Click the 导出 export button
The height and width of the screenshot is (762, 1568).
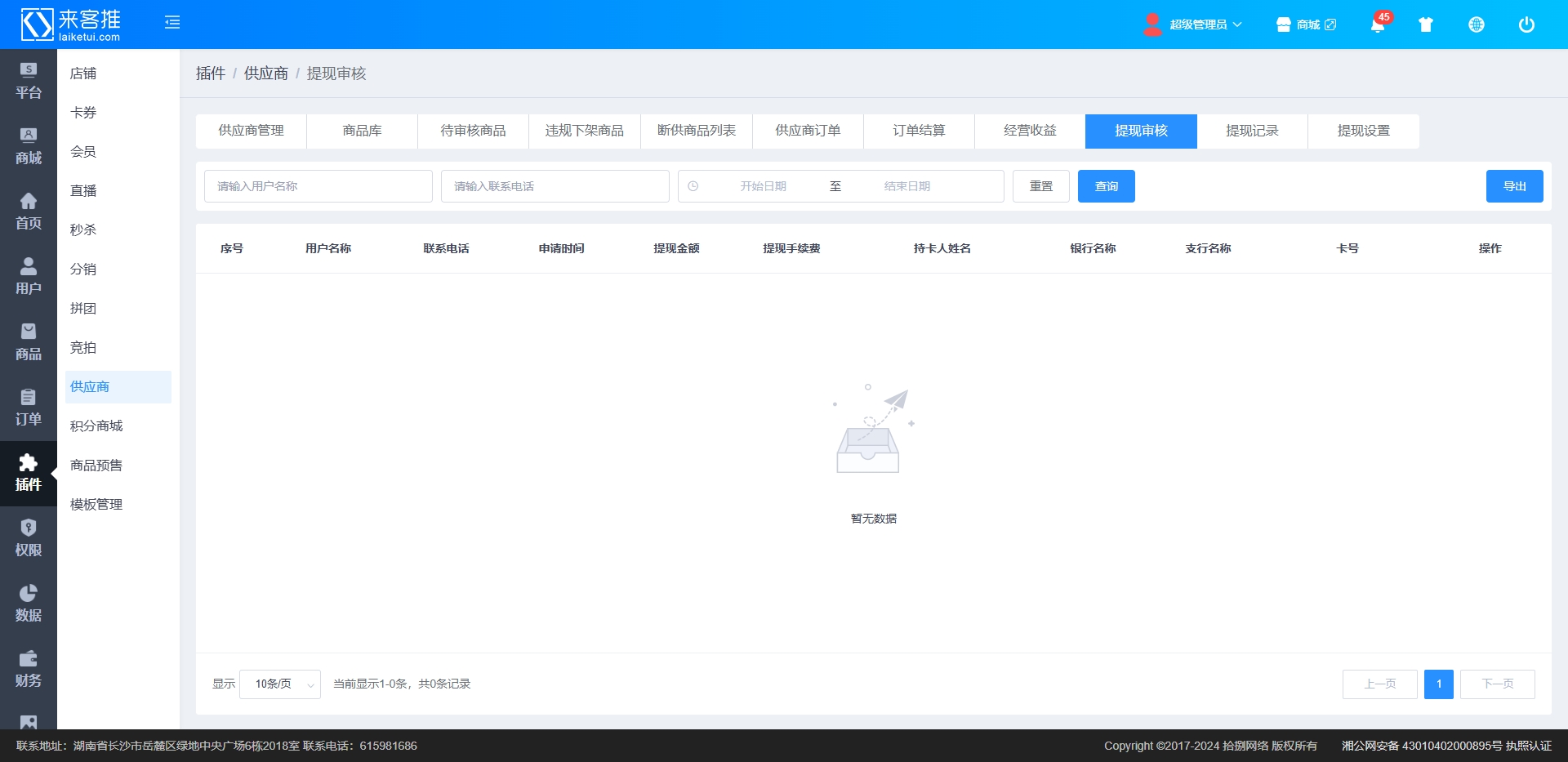1514,186
